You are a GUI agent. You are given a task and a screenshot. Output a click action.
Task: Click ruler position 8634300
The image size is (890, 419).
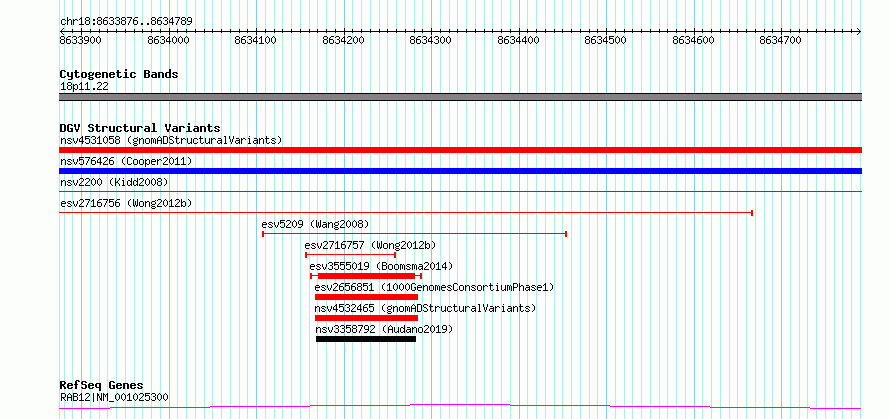(x=431, y=40)
